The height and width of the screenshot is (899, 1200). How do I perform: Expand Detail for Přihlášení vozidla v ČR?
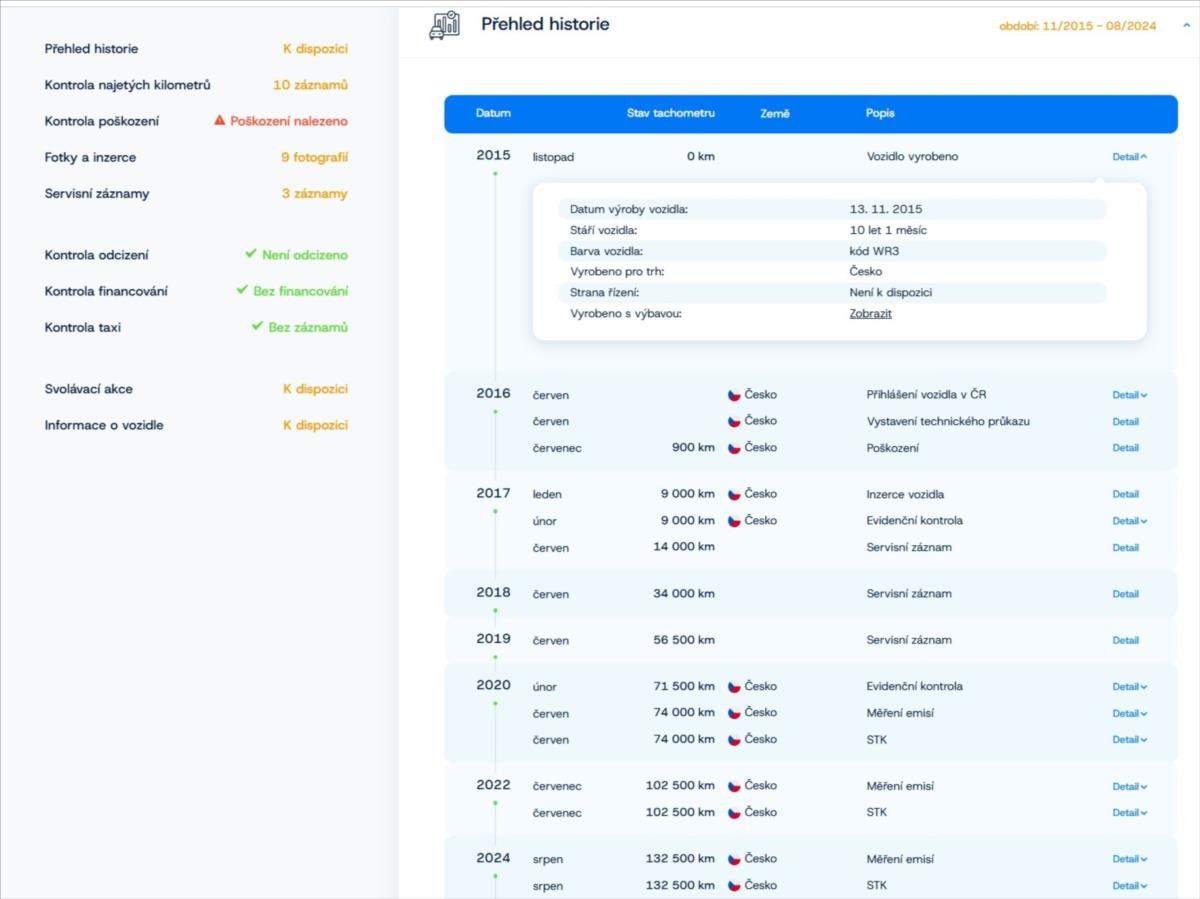[x=1129, y=395]
